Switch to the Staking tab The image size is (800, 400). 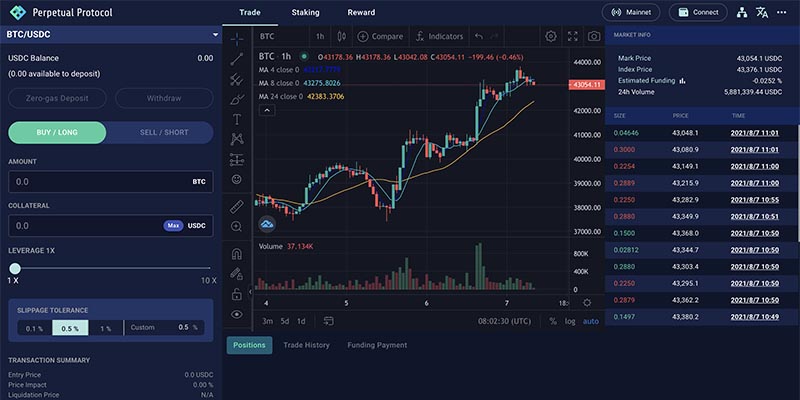coord(305,13)
